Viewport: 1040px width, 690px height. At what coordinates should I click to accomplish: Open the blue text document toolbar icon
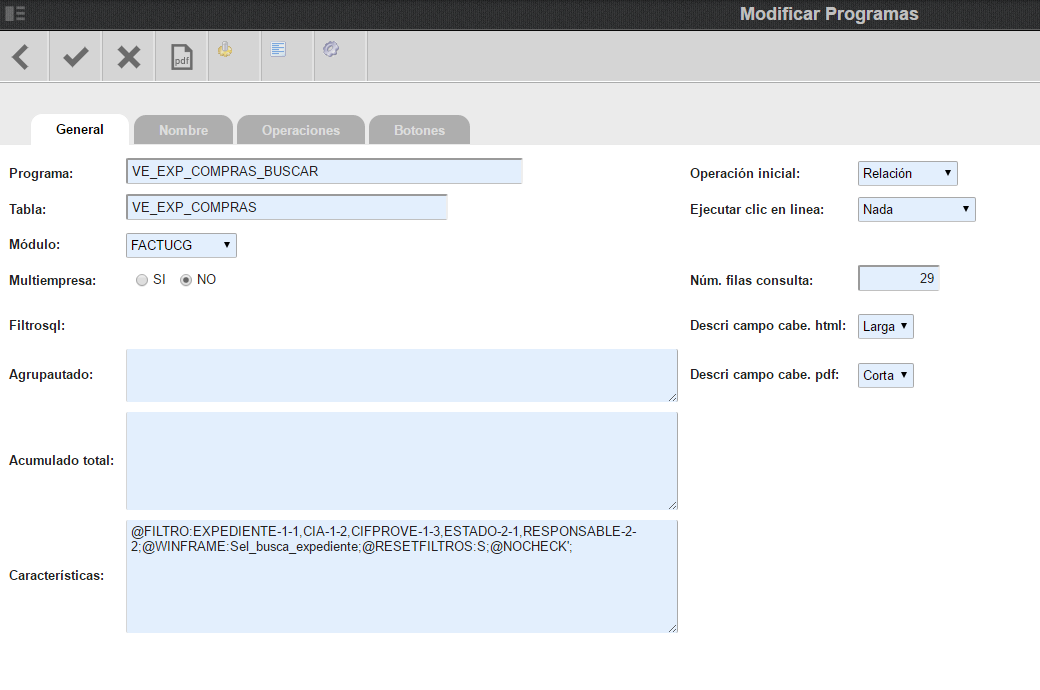click(x=278, y=49)
